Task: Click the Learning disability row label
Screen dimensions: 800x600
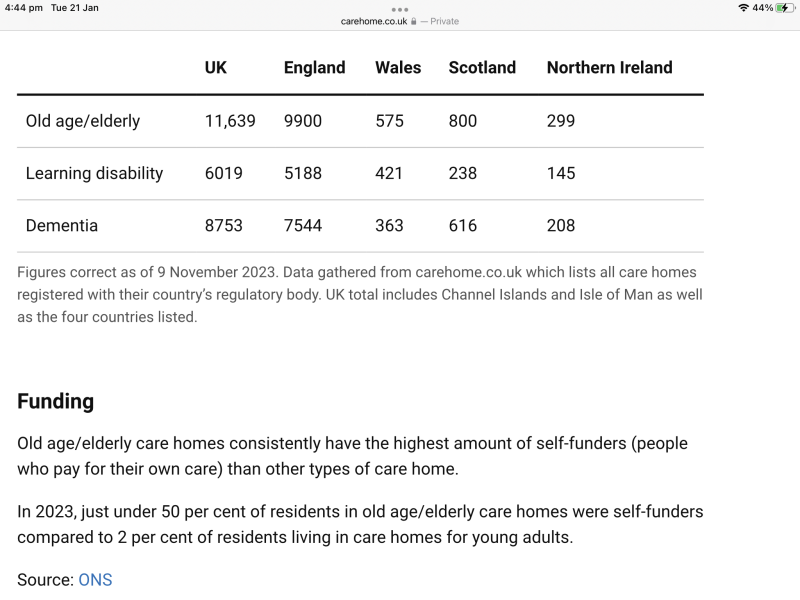Action: (94, 173)
